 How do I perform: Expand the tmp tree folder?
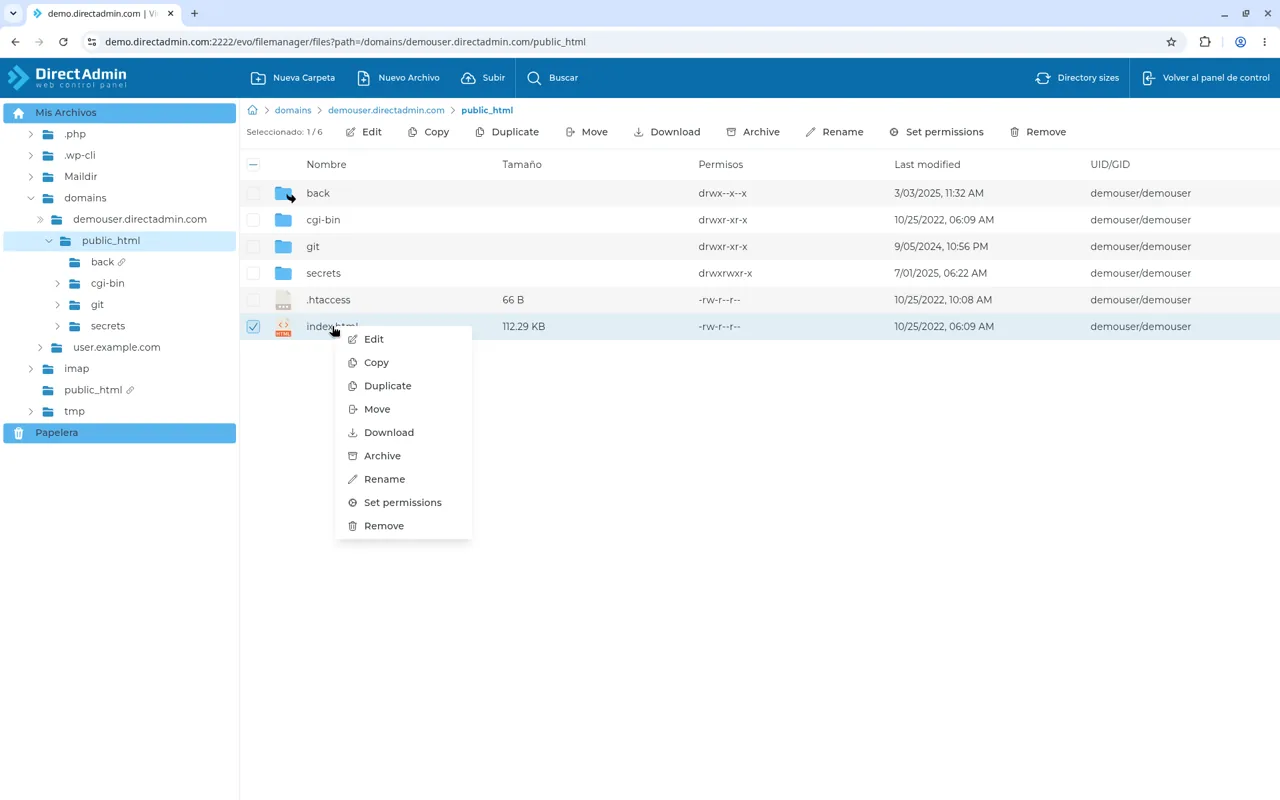tap(31, 411)
